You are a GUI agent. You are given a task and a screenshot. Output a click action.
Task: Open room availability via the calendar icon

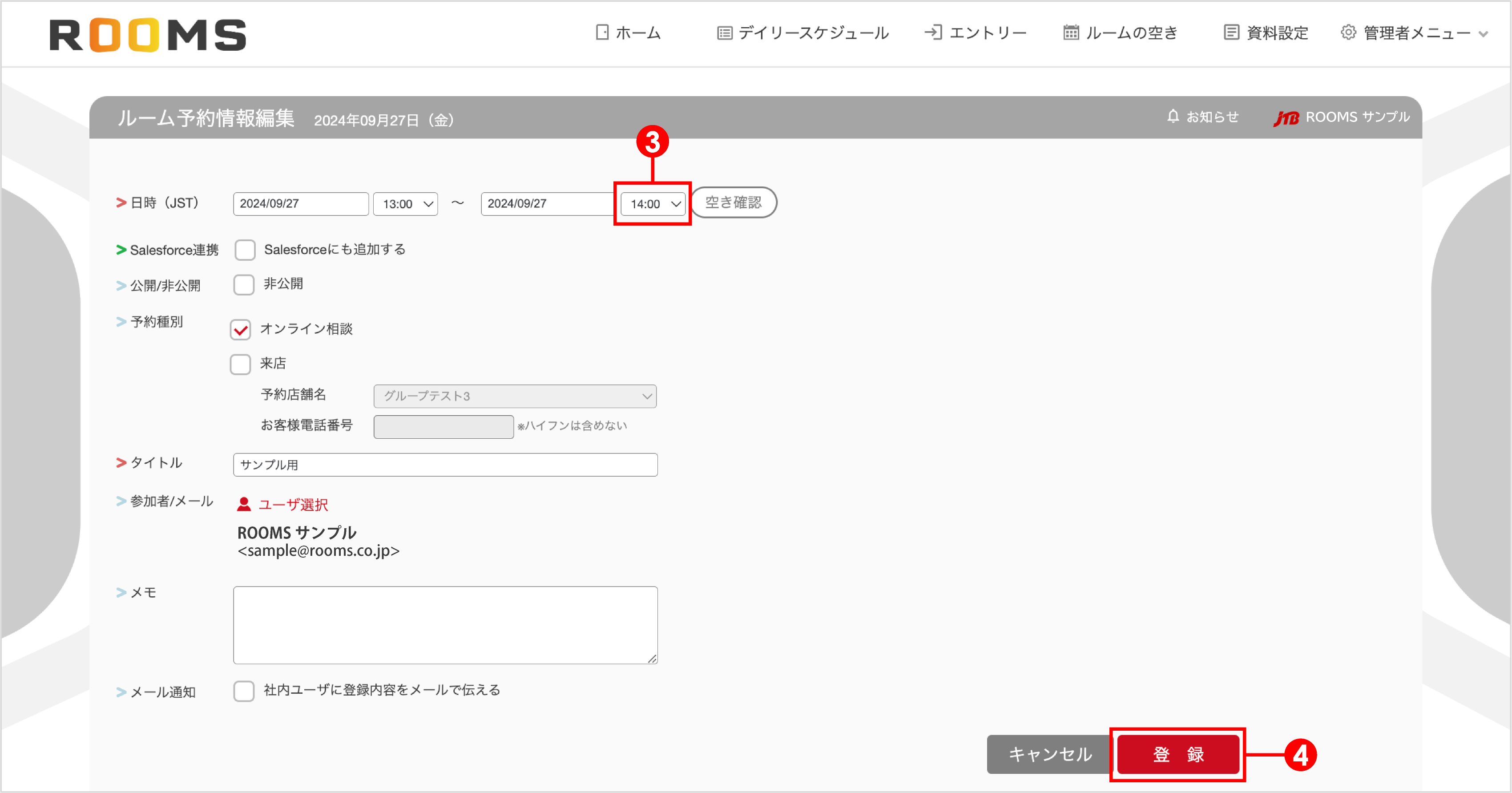[1071, 33]
